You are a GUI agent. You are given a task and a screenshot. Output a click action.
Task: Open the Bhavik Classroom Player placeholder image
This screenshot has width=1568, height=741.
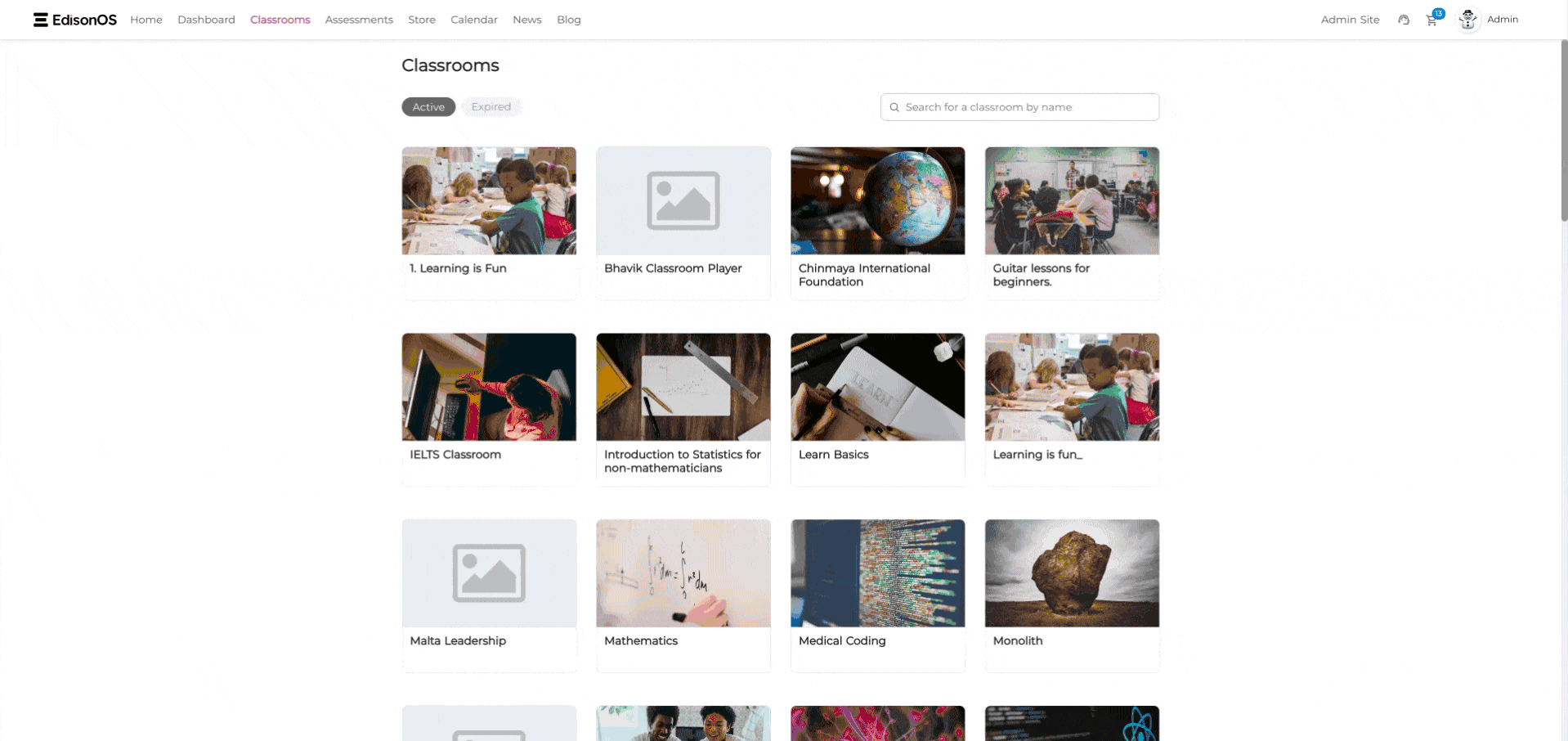[683, 200]
